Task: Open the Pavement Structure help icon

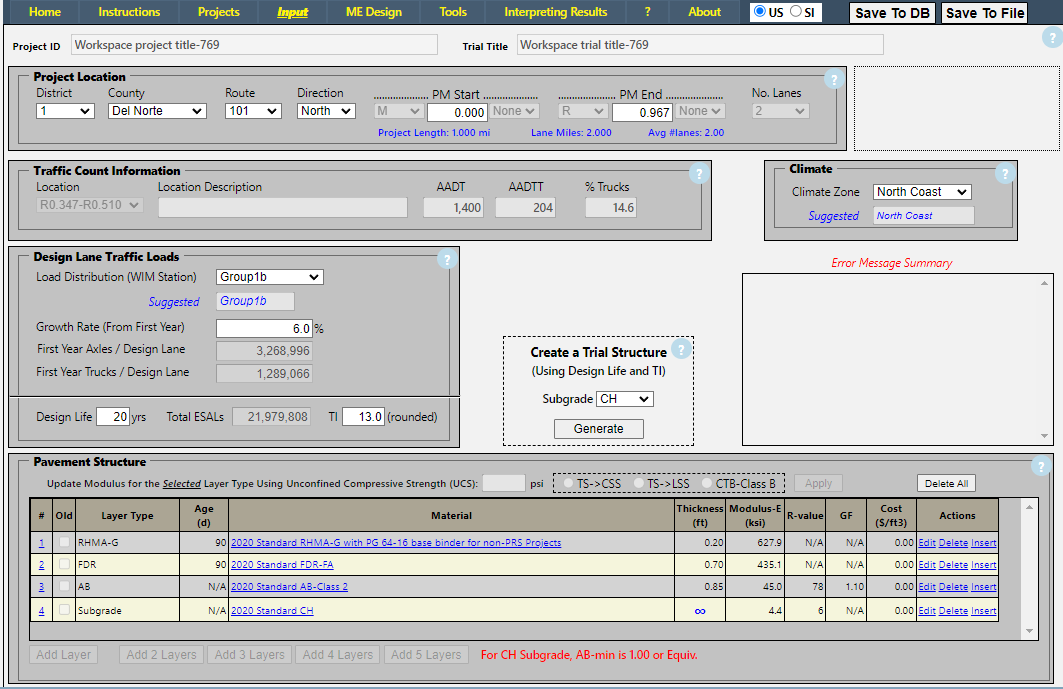Action: pos(1041,466)
